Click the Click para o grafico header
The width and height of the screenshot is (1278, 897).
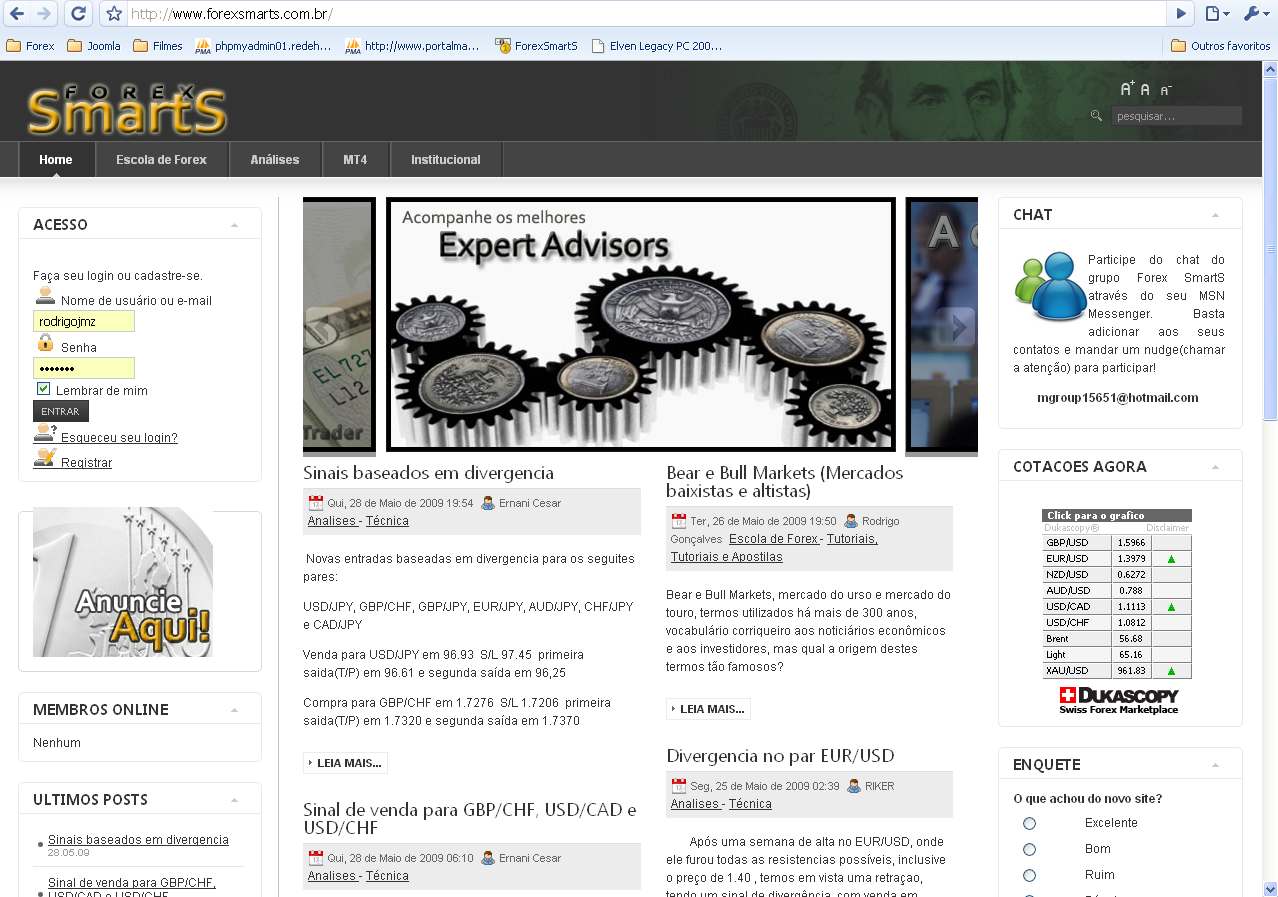tap(1117, 515)
